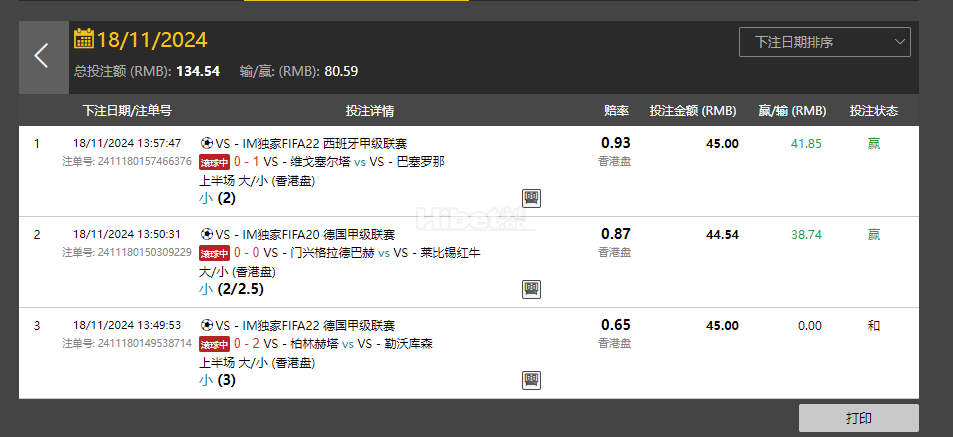Click timestamp 18/11/2024 13:50:31
Image resolution: width=953 pixels, height=437 pixels.
127,235
